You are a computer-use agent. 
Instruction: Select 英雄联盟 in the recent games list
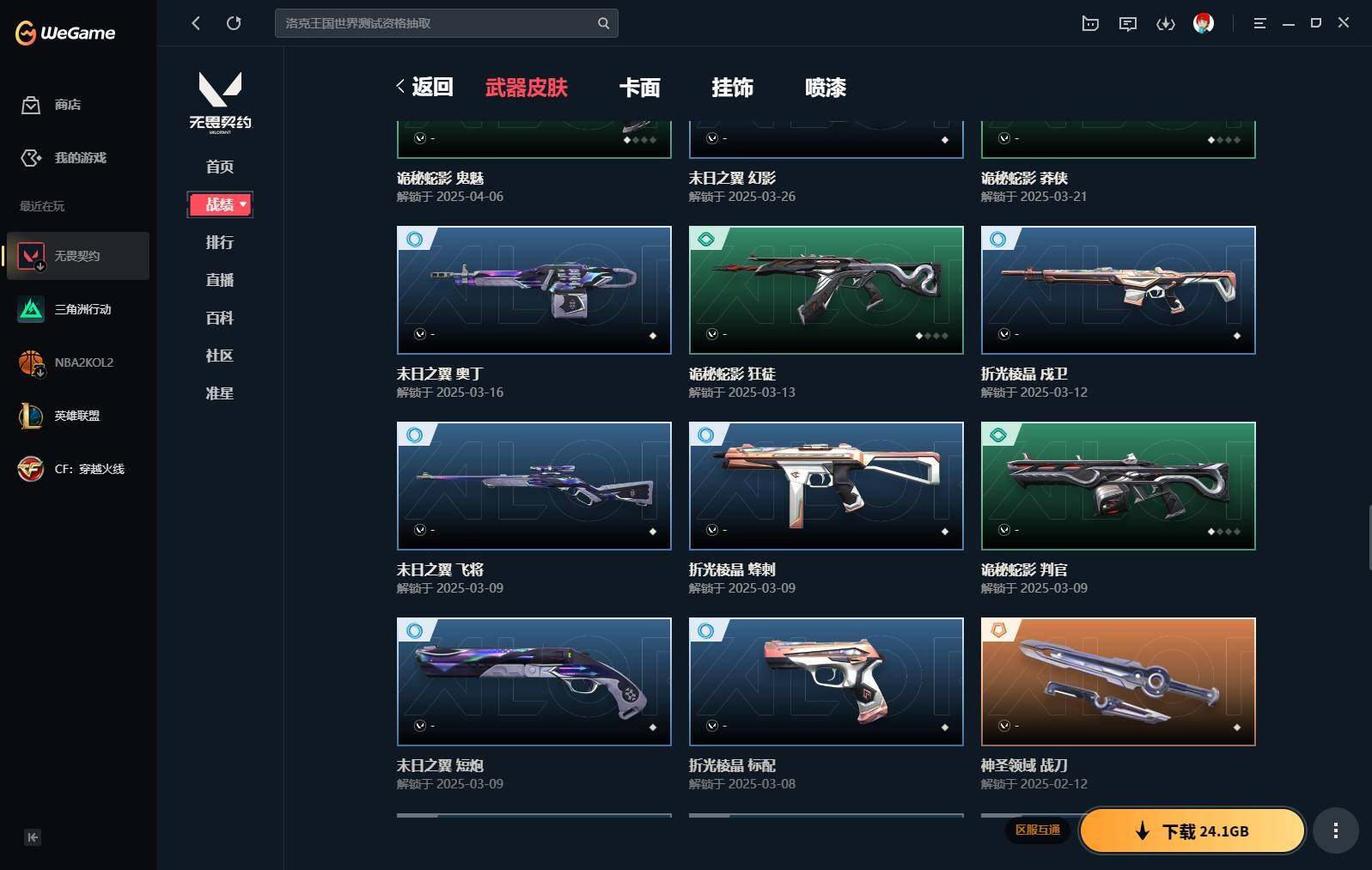[x=78, y=416]
